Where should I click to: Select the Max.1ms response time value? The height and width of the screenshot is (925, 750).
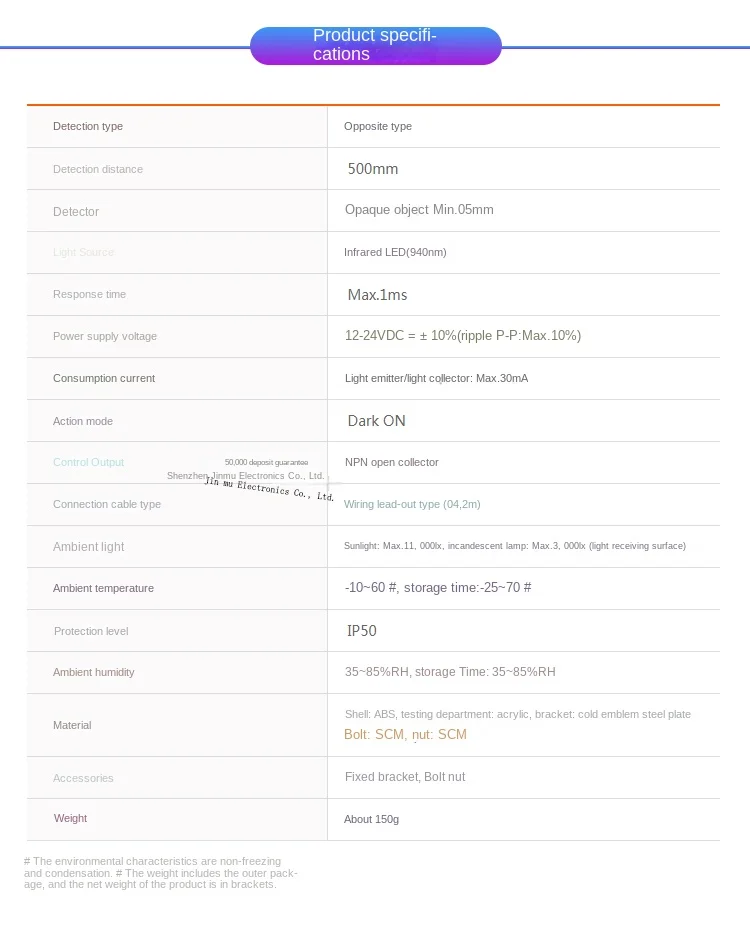click(x=377, y=295)
